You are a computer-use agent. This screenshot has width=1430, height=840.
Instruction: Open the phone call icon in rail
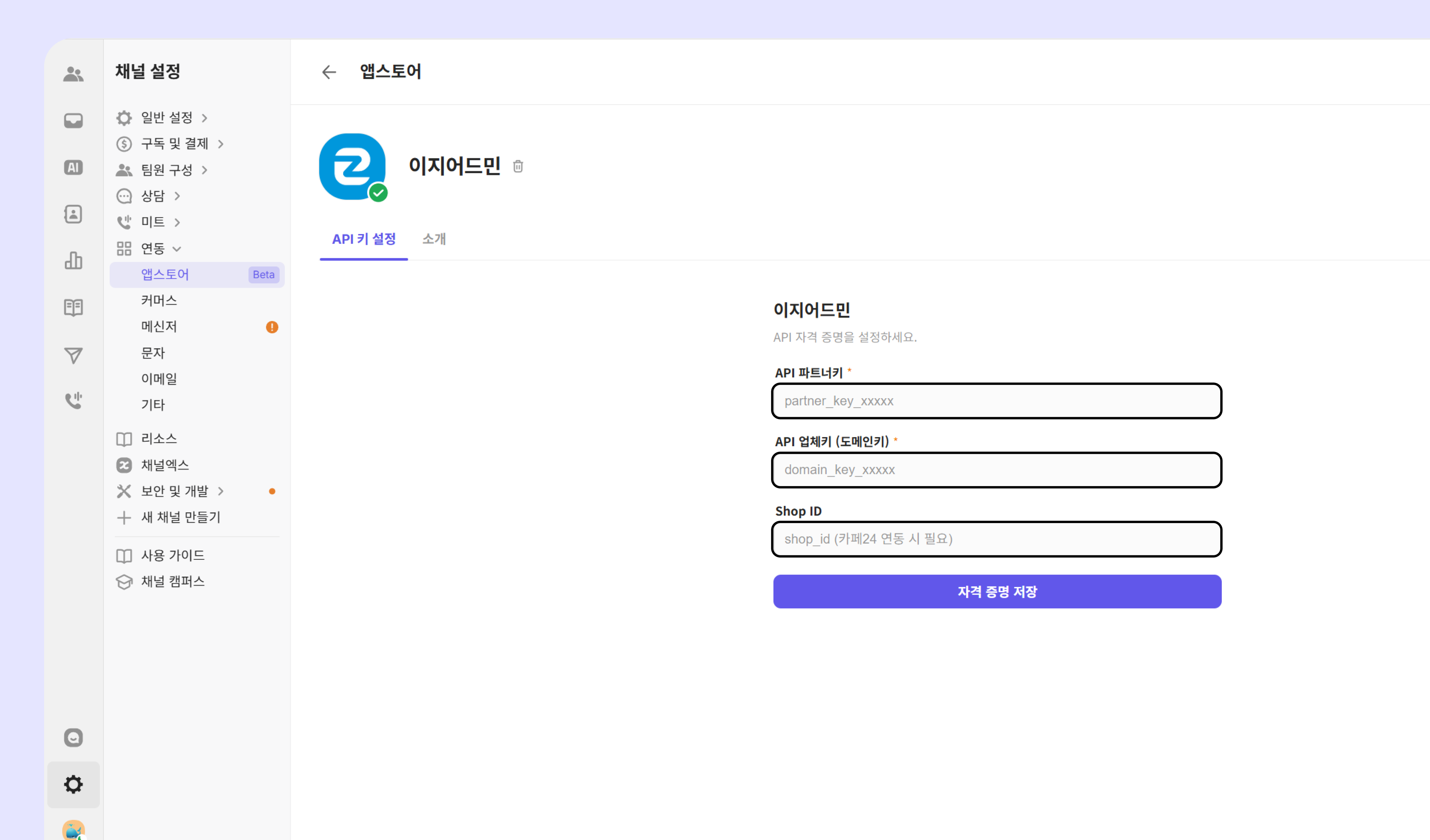coord(73,400)
